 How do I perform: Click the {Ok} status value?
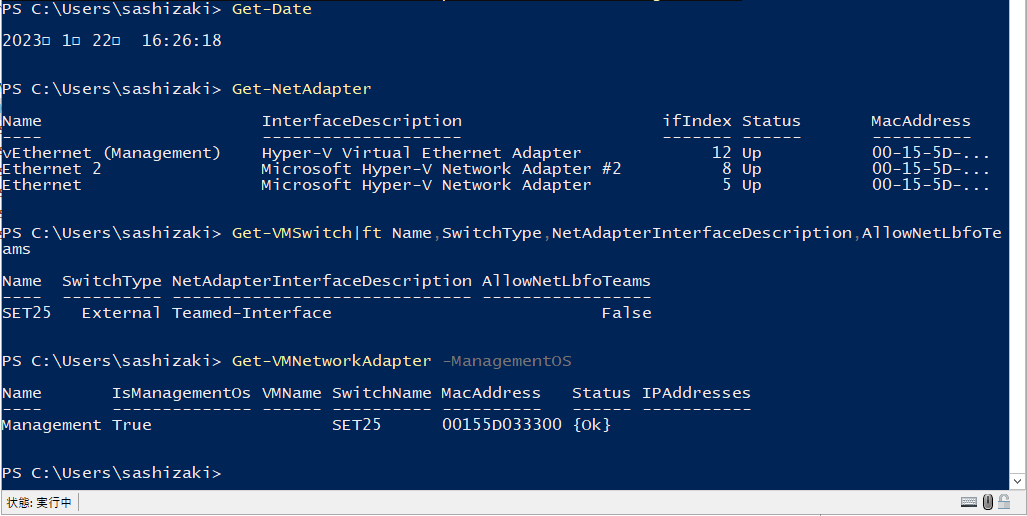[591, 424]
